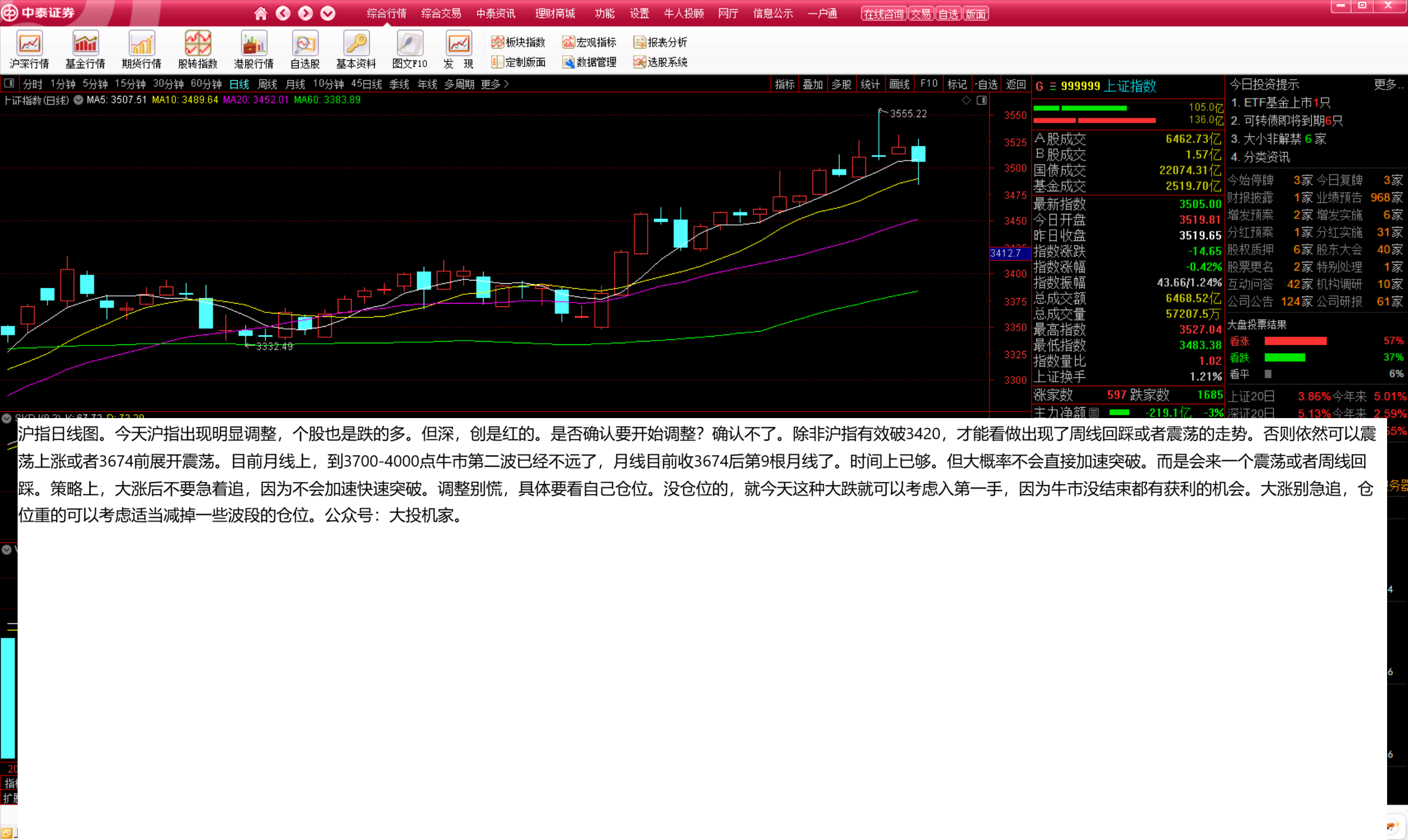Image resolution: width=1408 pixels, height=840 pixels.
Task: Open 大小非解禁 6家 notice
Action: (x=1278, y=139)
